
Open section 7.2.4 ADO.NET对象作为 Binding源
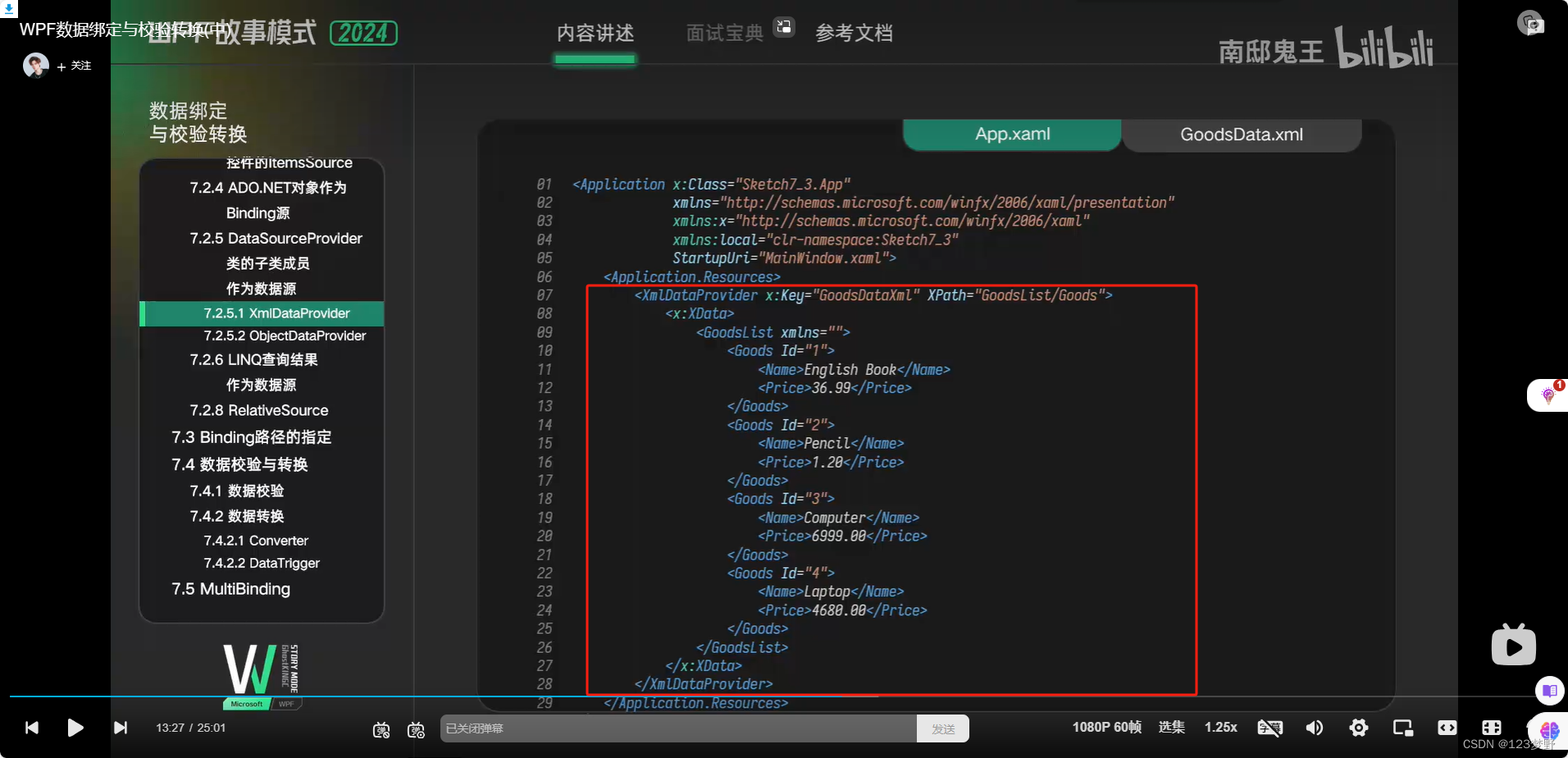(x=268, y=200)
